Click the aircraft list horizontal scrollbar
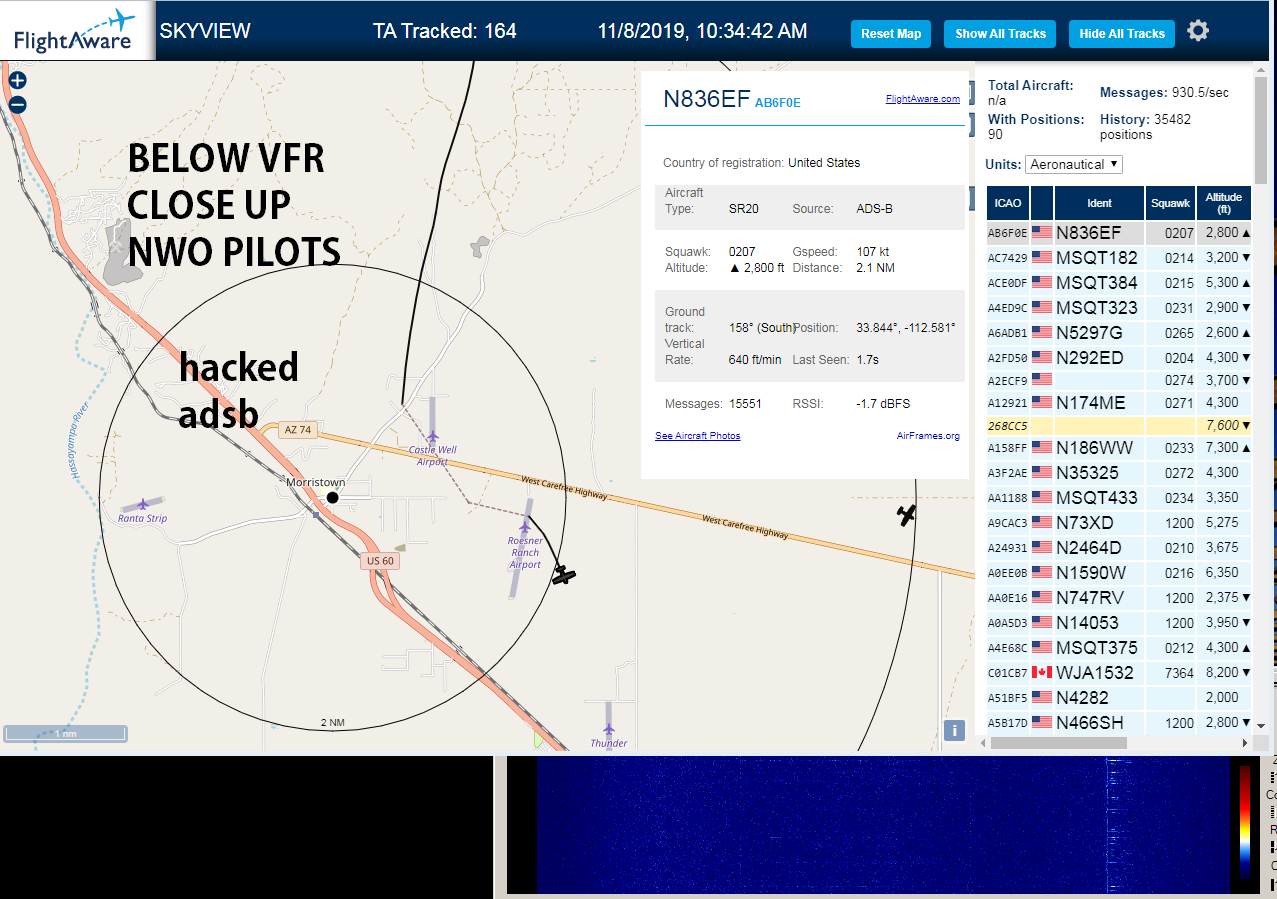1277x899 pixels. click(x=1058, y=743)
